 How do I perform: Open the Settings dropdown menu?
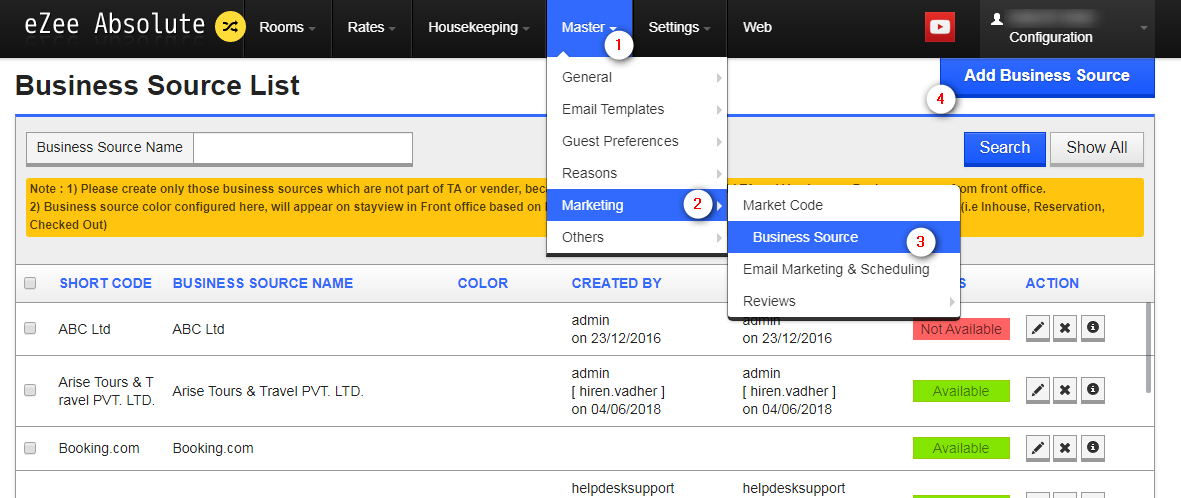pos(680,28)
